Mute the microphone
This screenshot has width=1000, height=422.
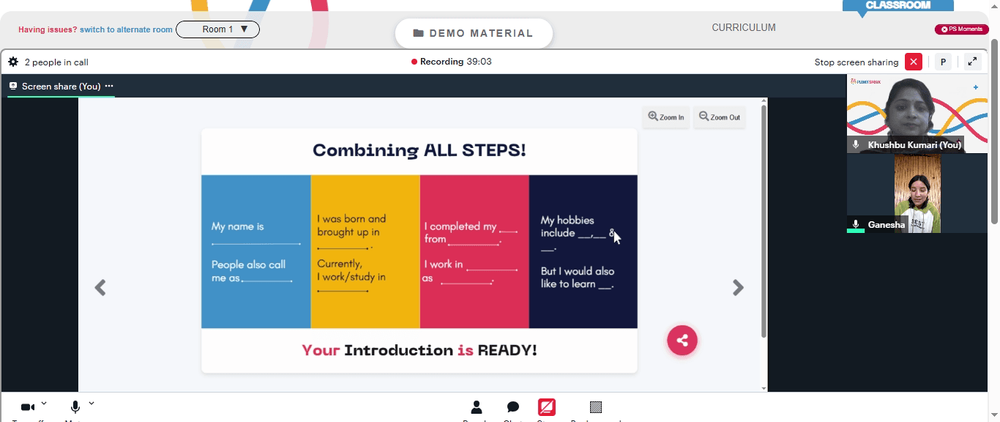click(75, 407)
